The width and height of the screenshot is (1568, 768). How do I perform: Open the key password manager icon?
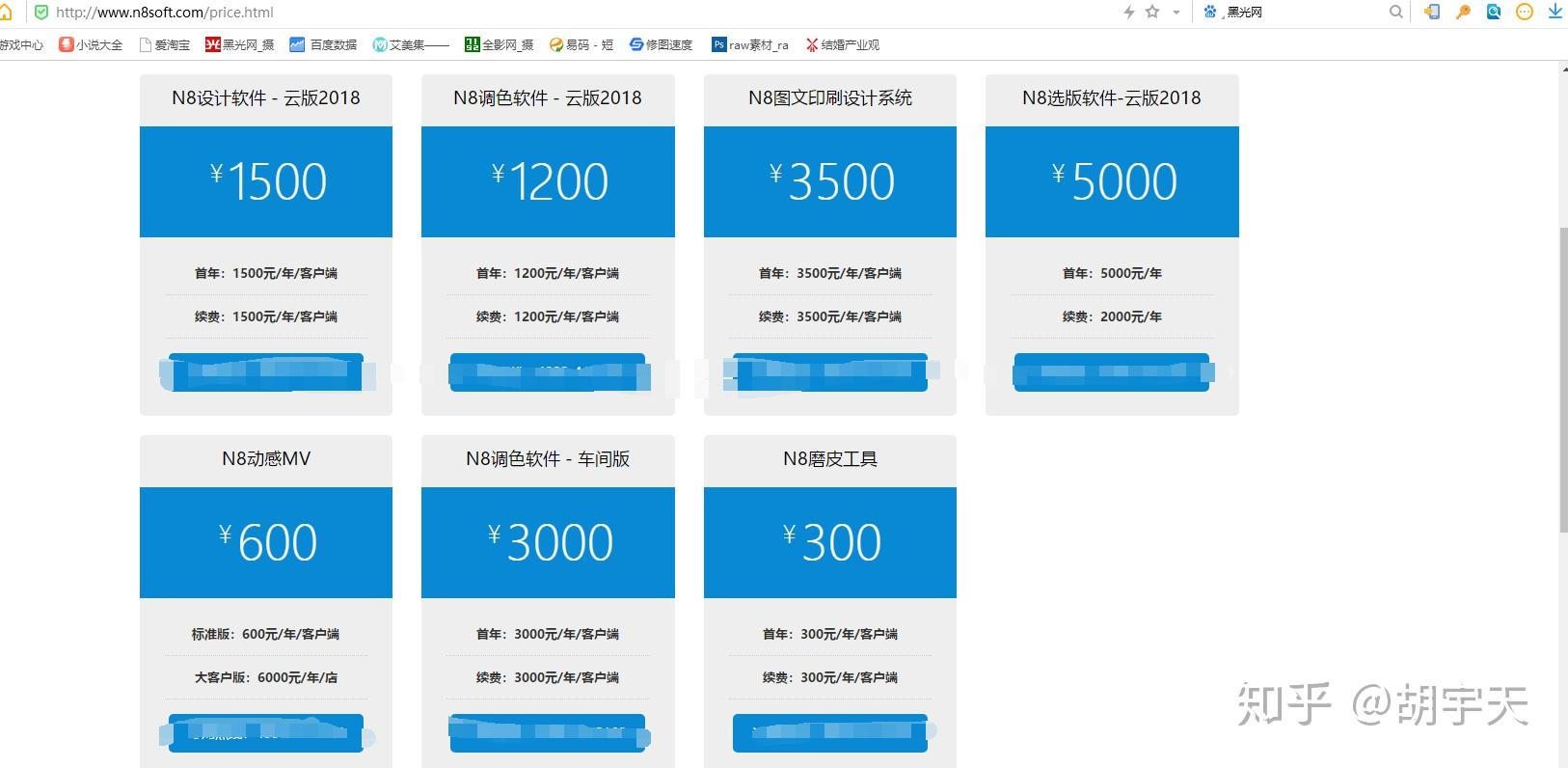pyautogui.click(x=1463, y=12)
